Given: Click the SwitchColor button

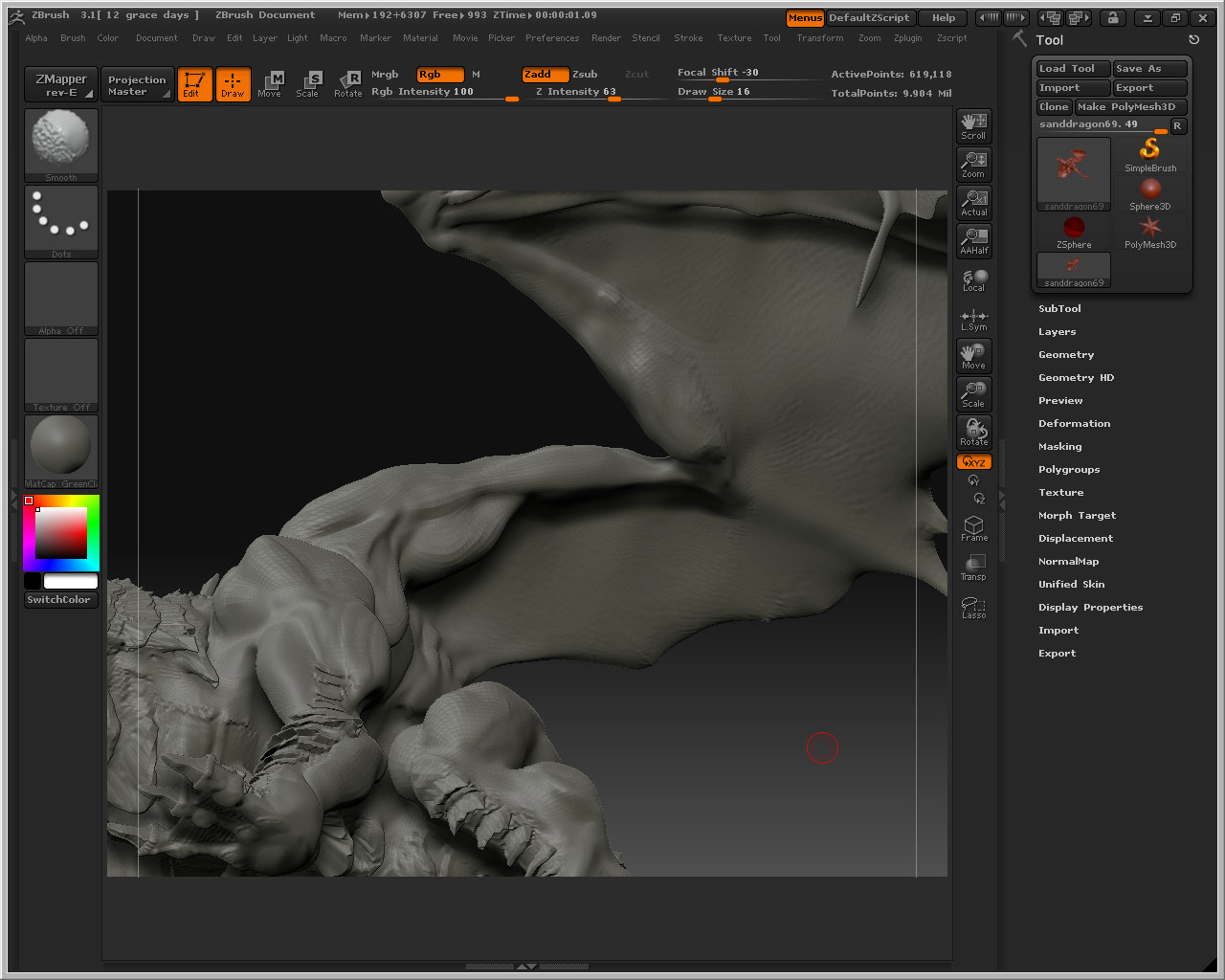Looking at the screenshot, I should tap(60, 600).
